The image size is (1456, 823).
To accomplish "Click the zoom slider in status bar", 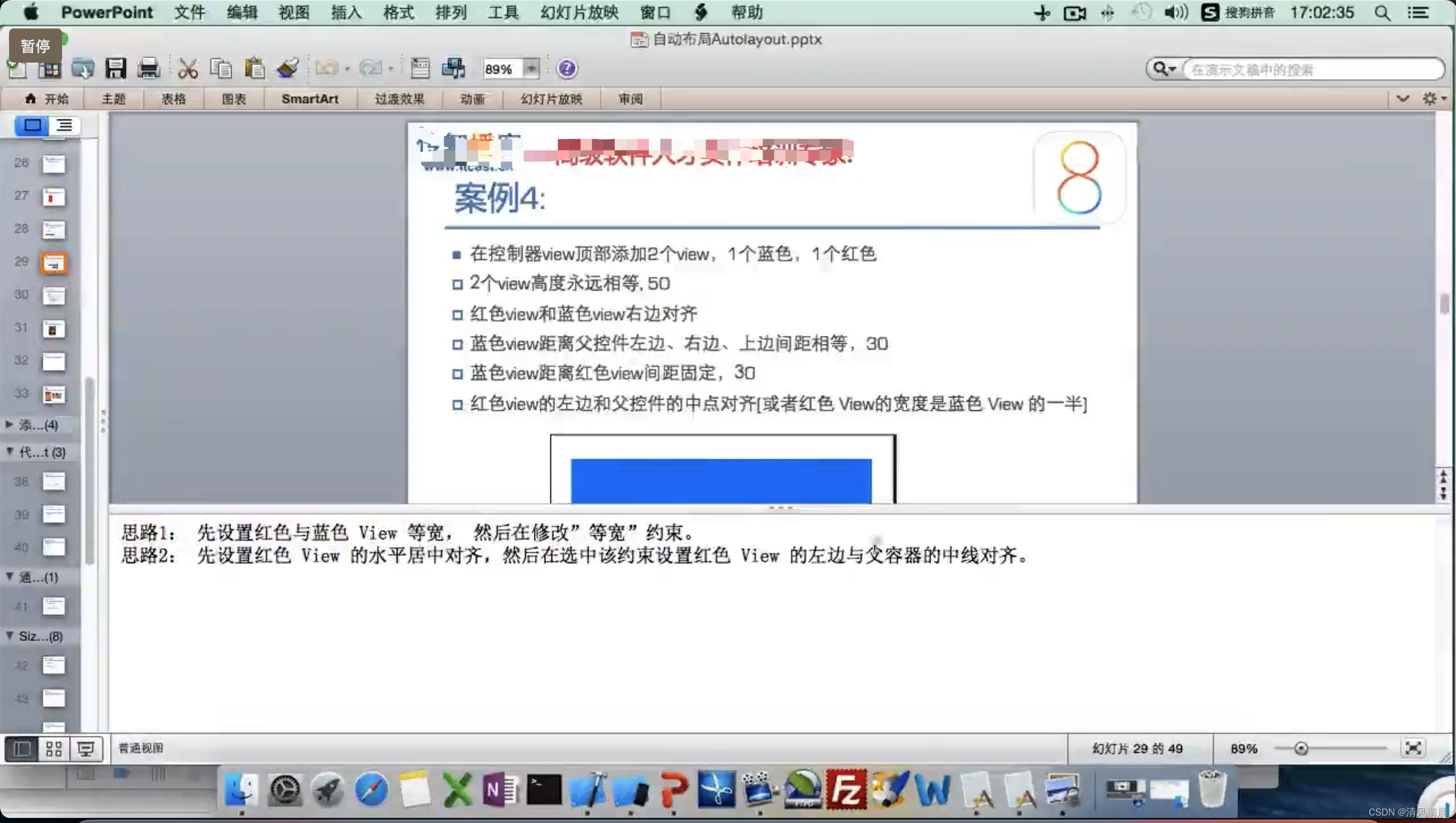I will (1301, 749).
